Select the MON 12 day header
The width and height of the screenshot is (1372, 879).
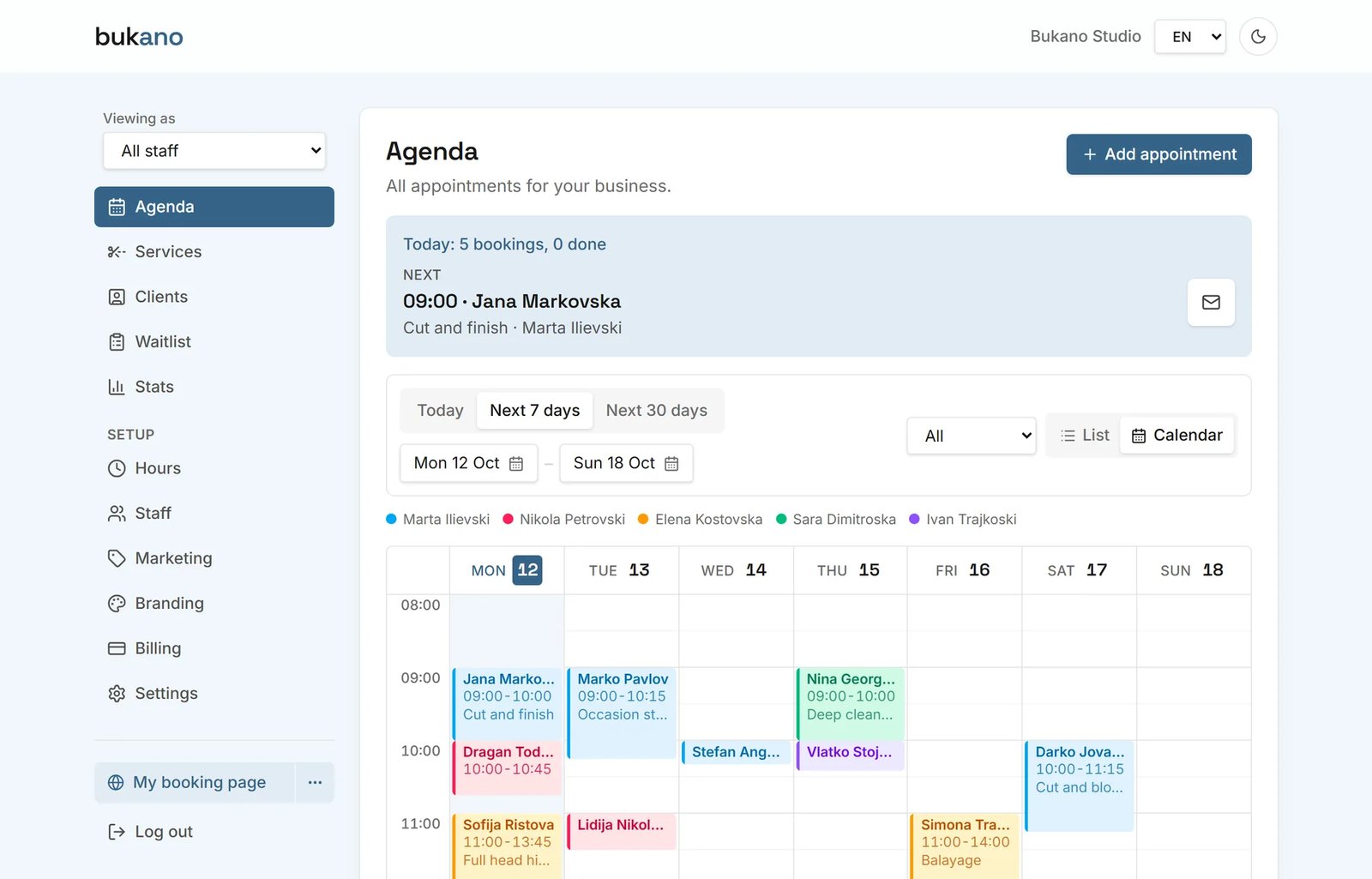pos(507,570)
